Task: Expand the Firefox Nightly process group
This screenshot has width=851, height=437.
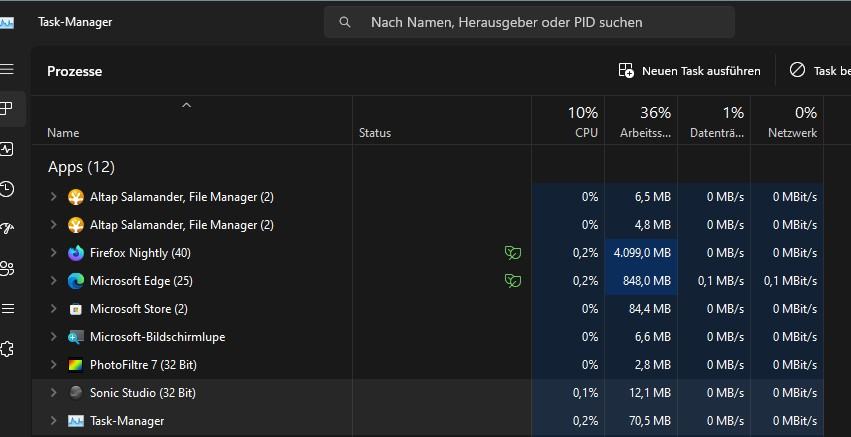Action: (54, 253)
